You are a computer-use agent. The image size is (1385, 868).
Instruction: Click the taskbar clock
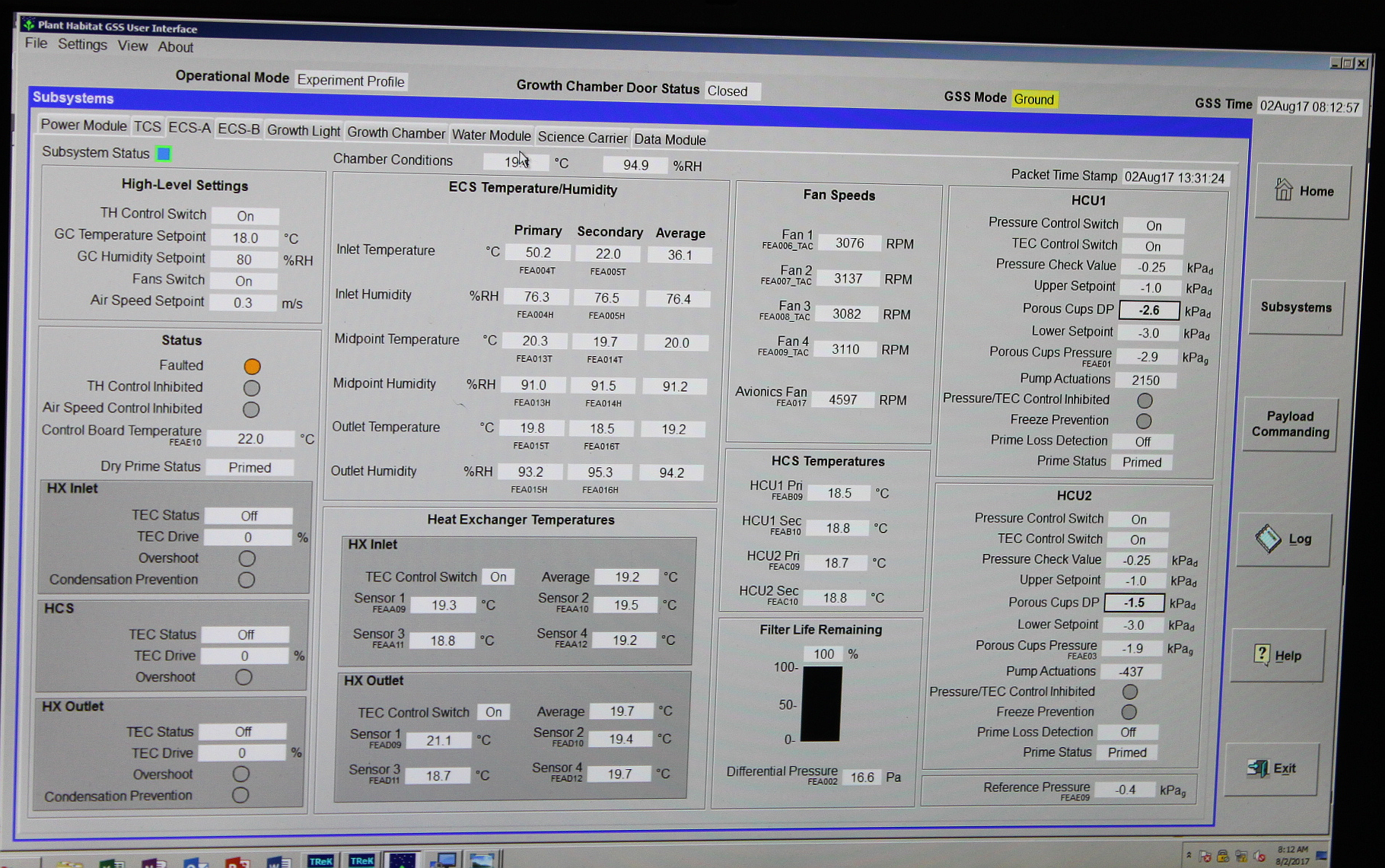1292,855
